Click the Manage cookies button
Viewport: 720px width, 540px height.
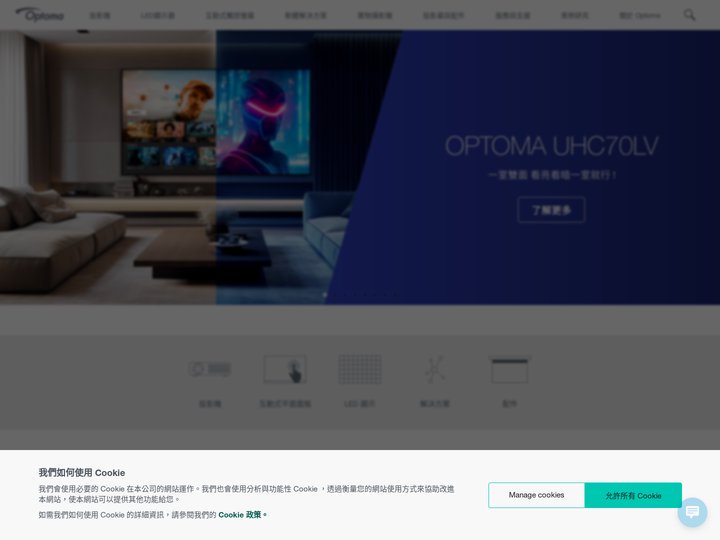tap(536, 495)
